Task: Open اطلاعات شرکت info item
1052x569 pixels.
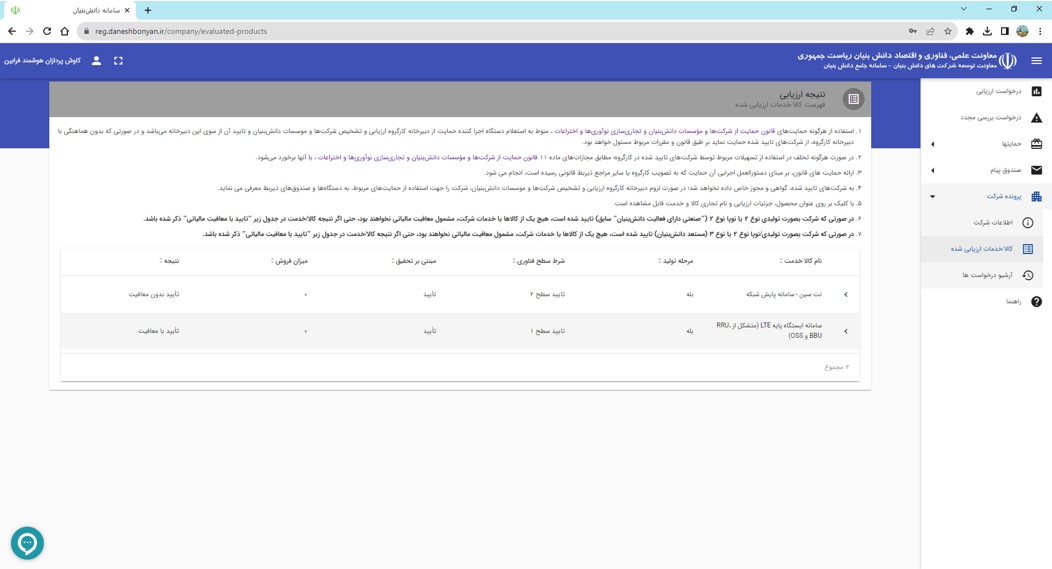Action: (x=982, y=223)
